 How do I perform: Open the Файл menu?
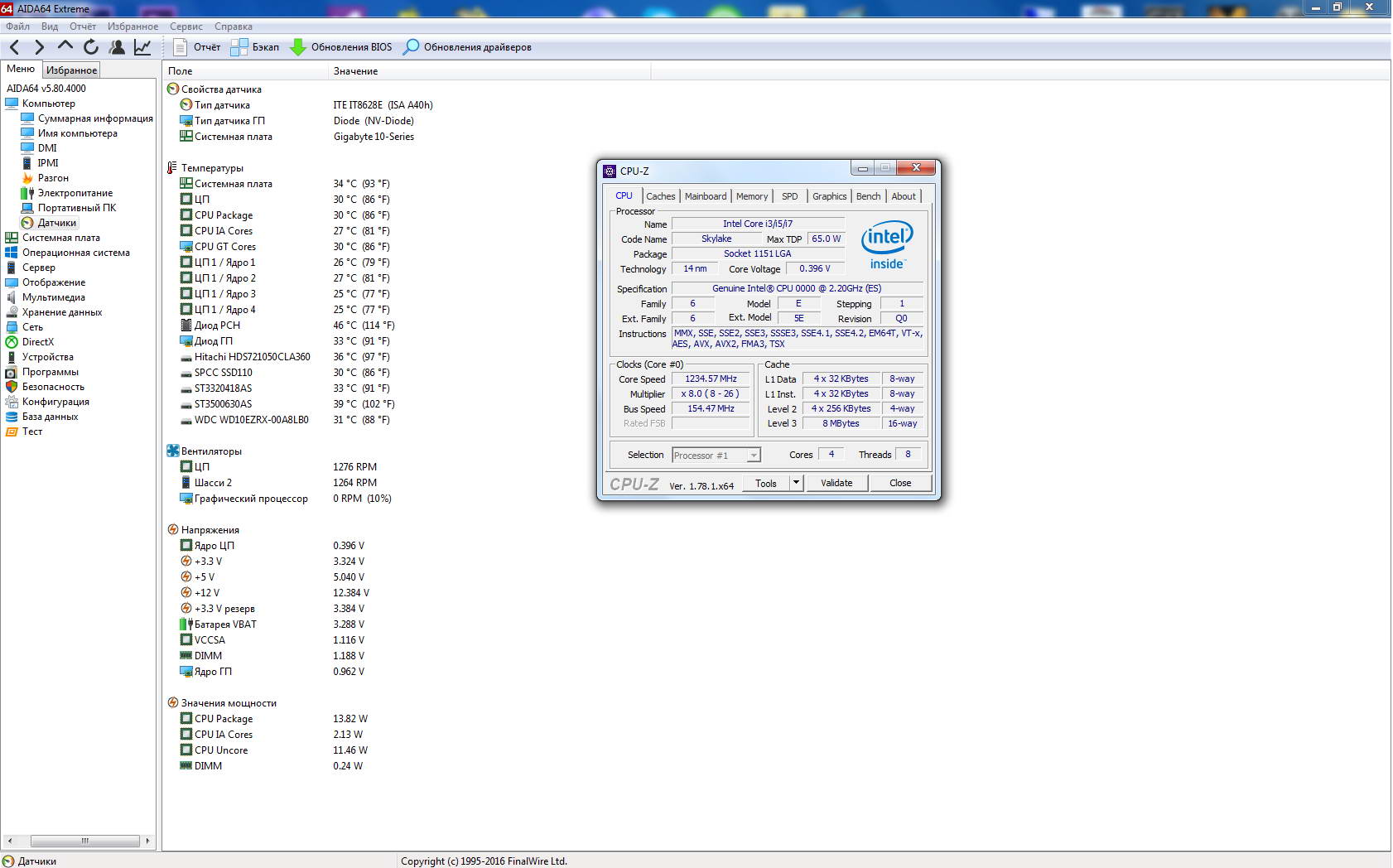(x=17, y=27)
